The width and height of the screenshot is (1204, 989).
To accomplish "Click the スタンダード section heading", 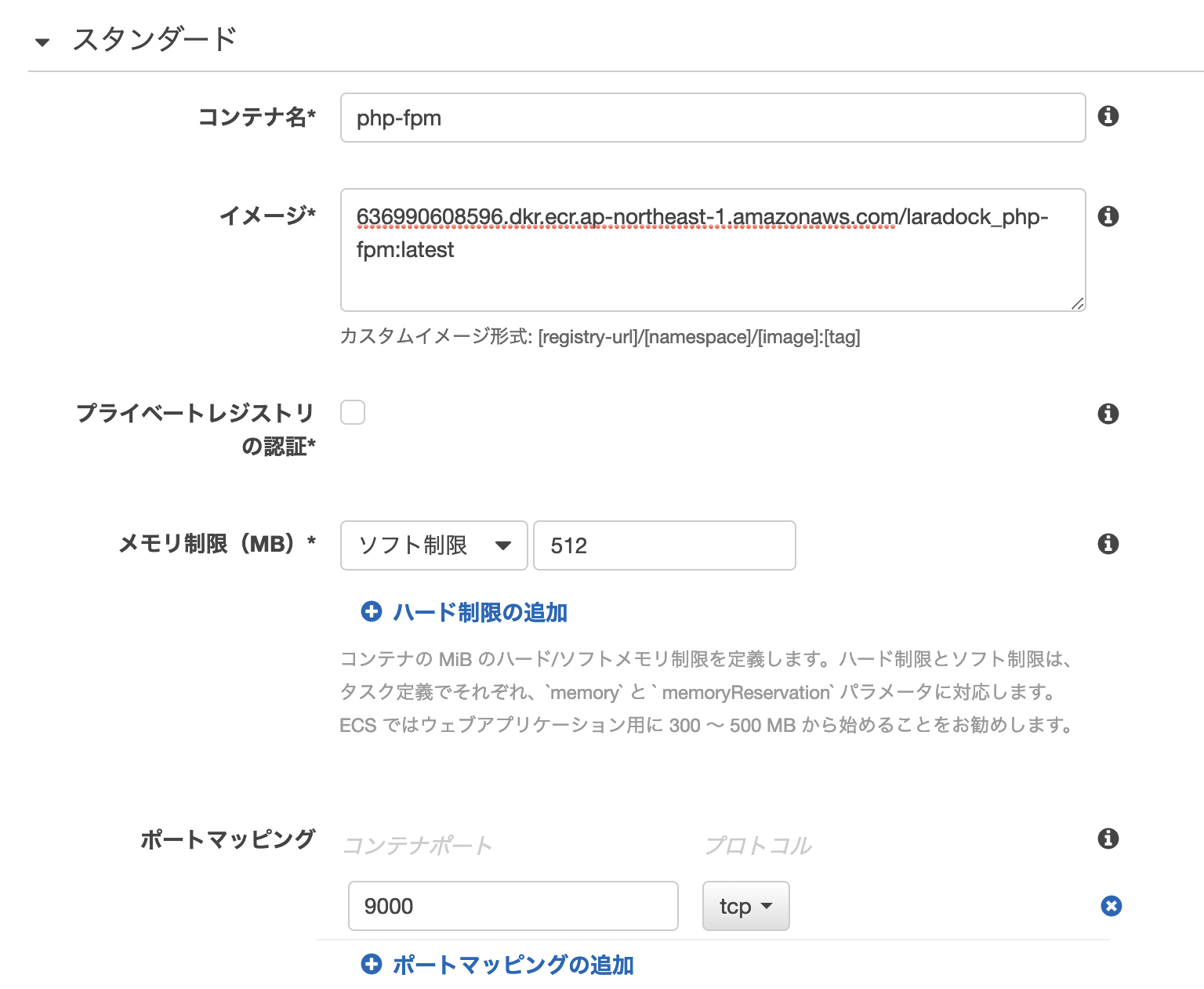I will pos(154,39).
